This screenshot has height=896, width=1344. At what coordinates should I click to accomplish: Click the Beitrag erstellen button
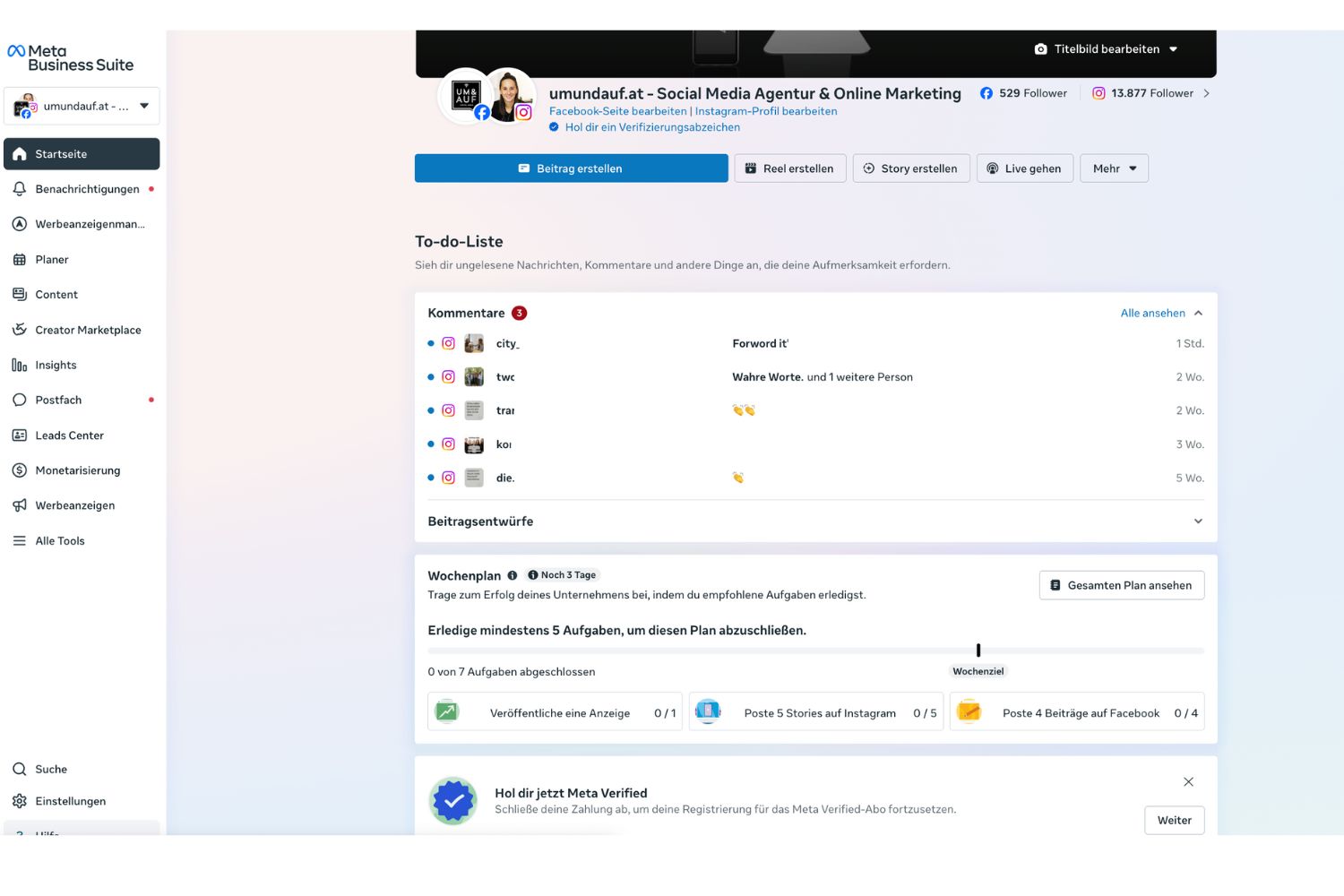point(572,168)
